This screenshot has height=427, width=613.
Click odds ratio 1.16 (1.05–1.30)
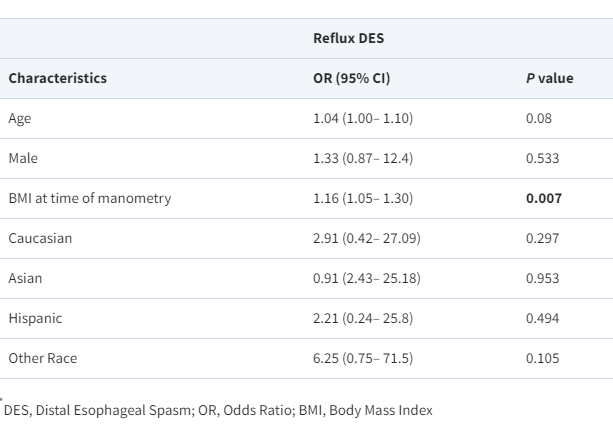(362, 198)
